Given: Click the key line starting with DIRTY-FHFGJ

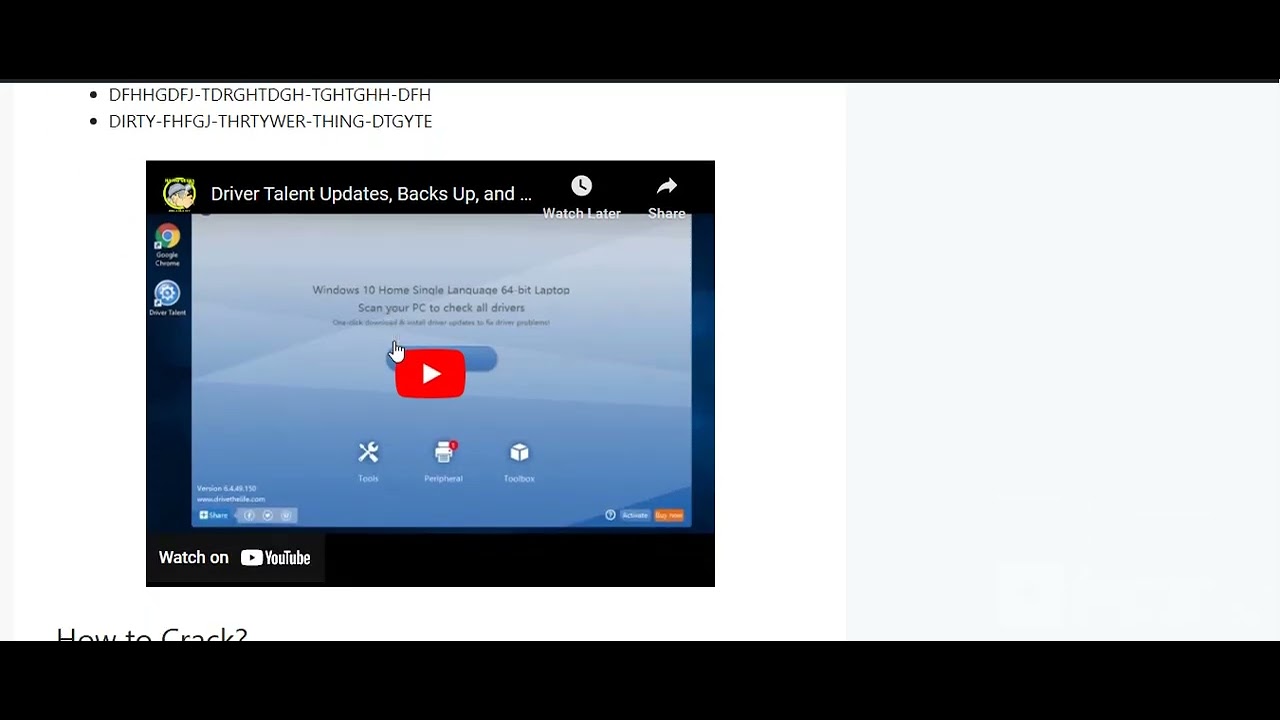Looking at the screenshot, I should pos(270,121).
